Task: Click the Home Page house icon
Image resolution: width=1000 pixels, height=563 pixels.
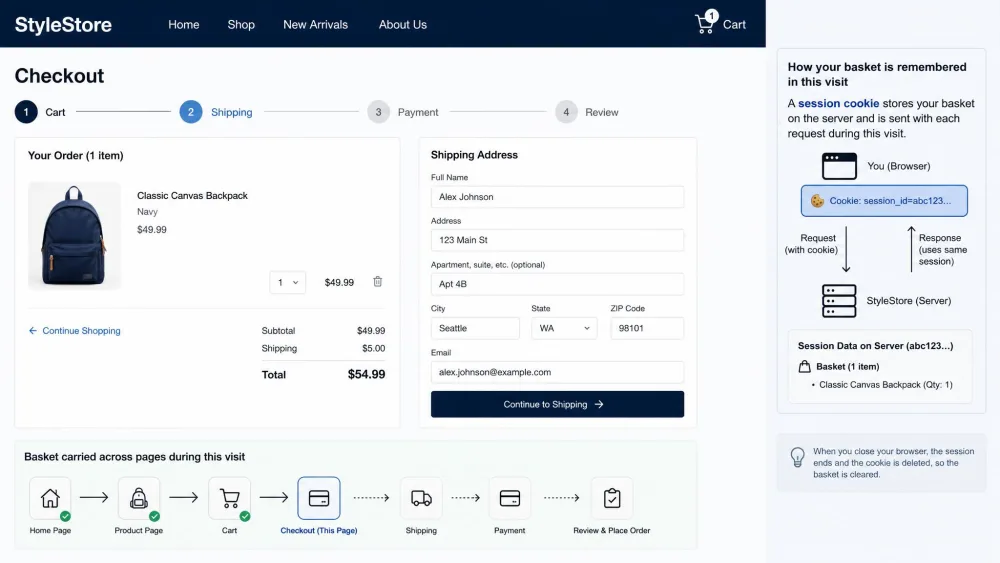Action: (50, 498)
